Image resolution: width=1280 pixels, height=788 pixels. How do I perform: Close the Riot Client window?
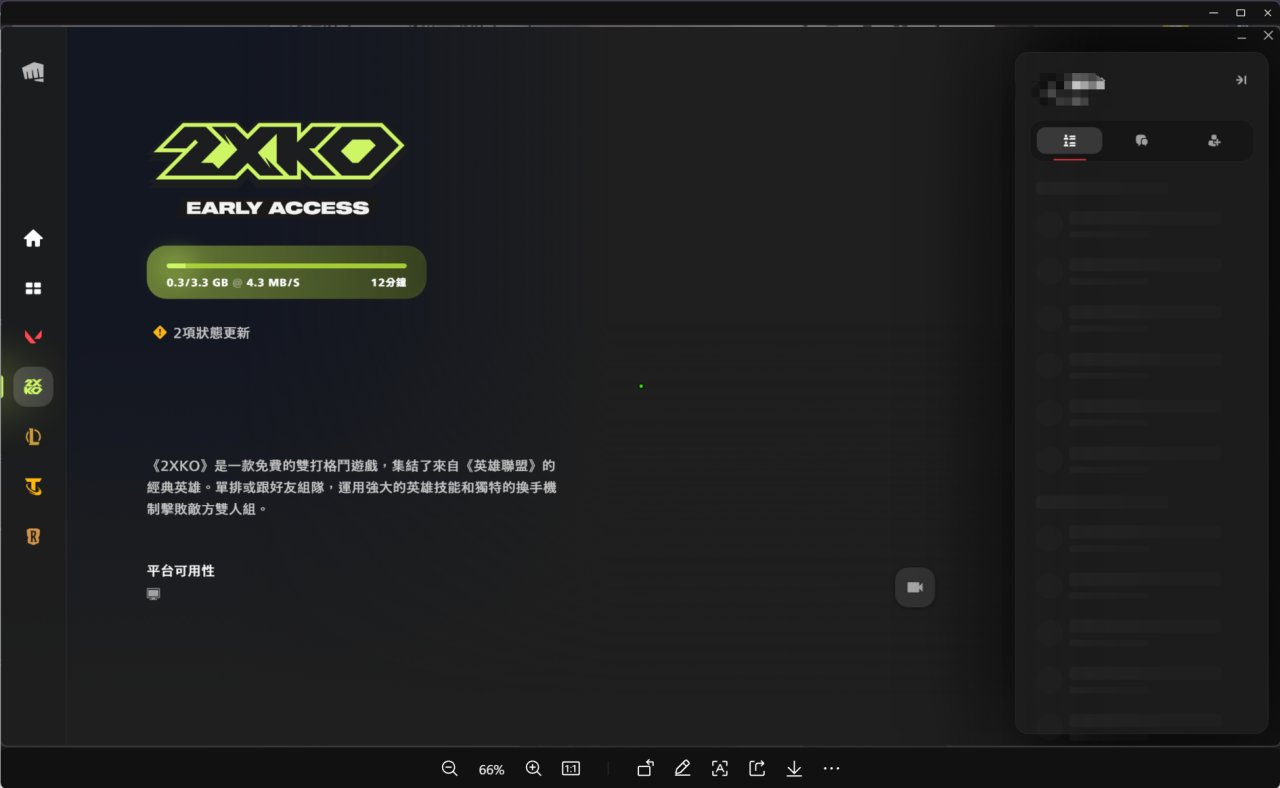click(1268, 36)
